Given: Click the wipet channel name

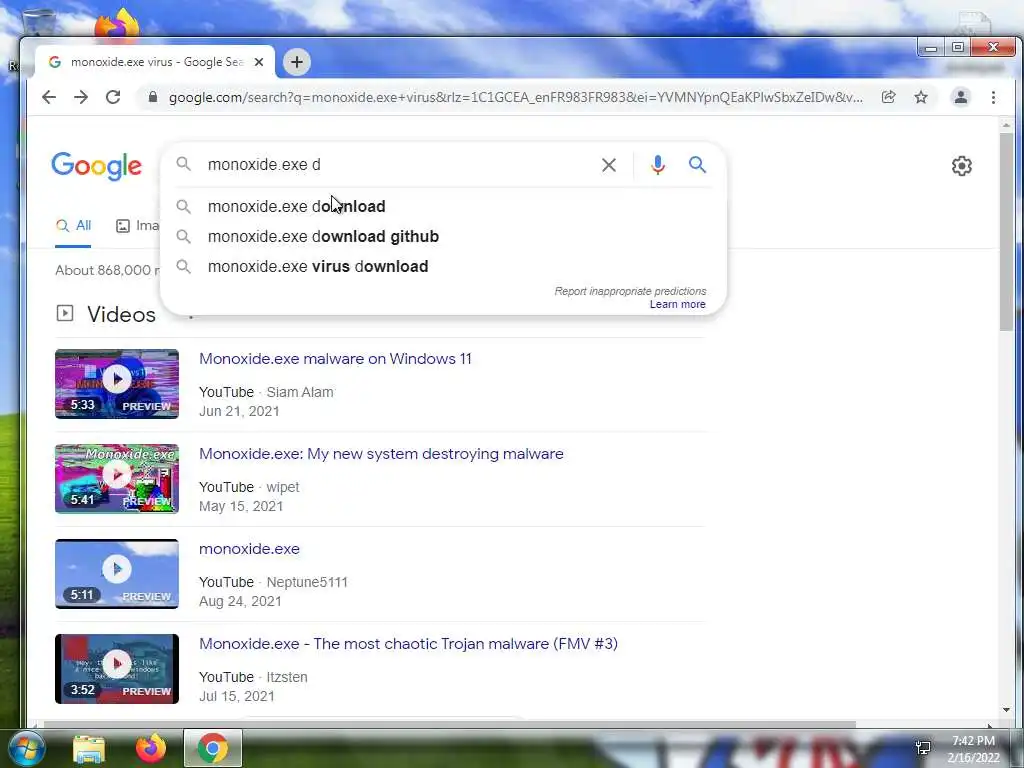Looking at the screenshot, I should pos(283,487).
